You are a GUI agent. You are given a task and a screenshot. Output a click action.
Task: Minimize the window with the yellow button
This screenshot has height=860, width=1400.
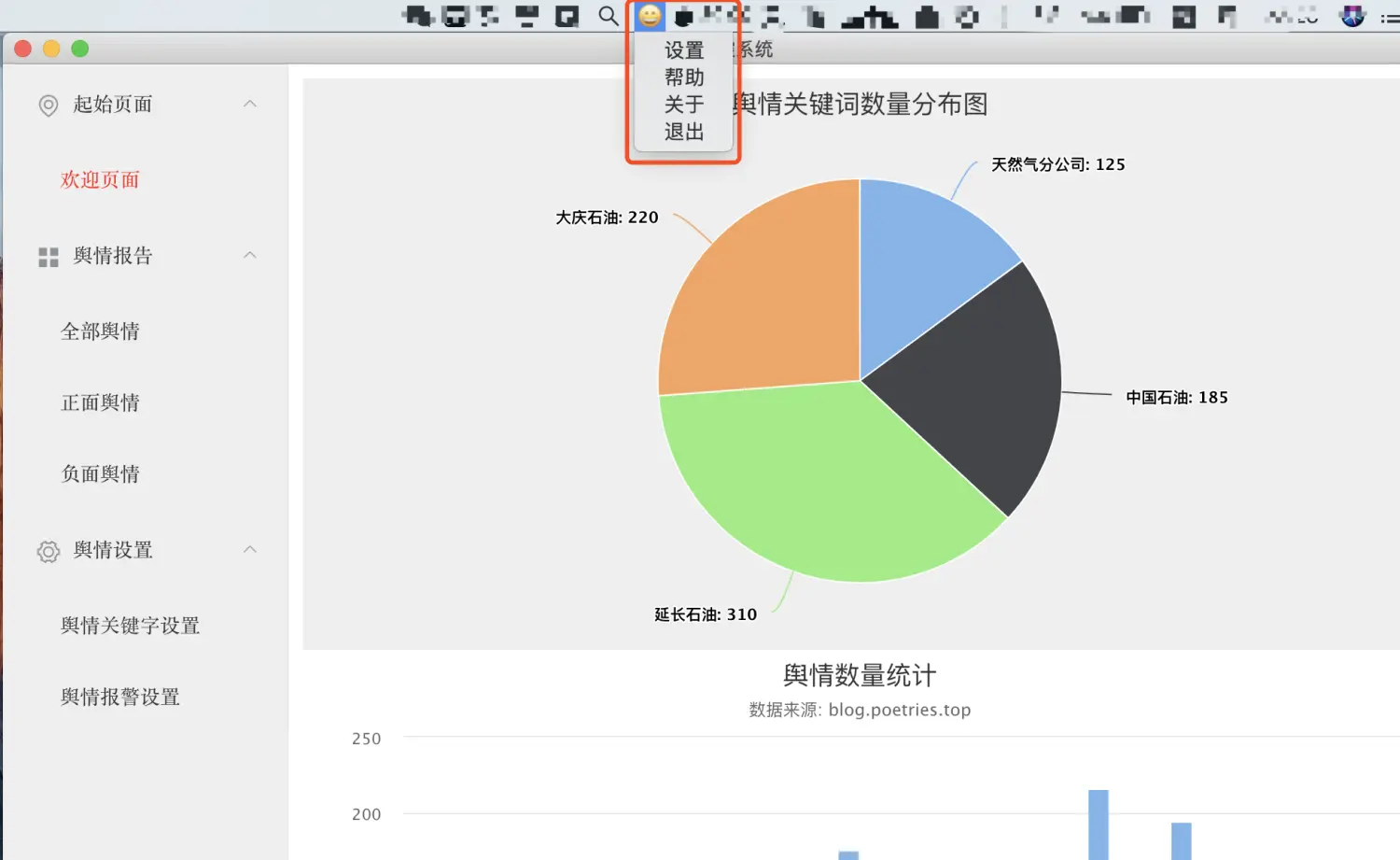pos(51,49)
